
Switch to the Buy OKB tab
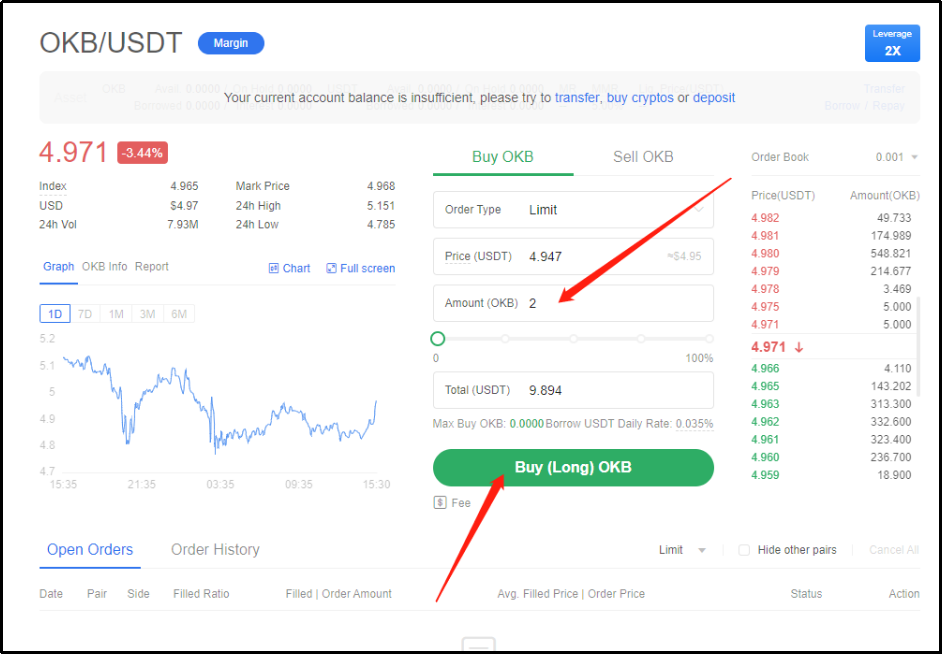[x=503, y=157]
